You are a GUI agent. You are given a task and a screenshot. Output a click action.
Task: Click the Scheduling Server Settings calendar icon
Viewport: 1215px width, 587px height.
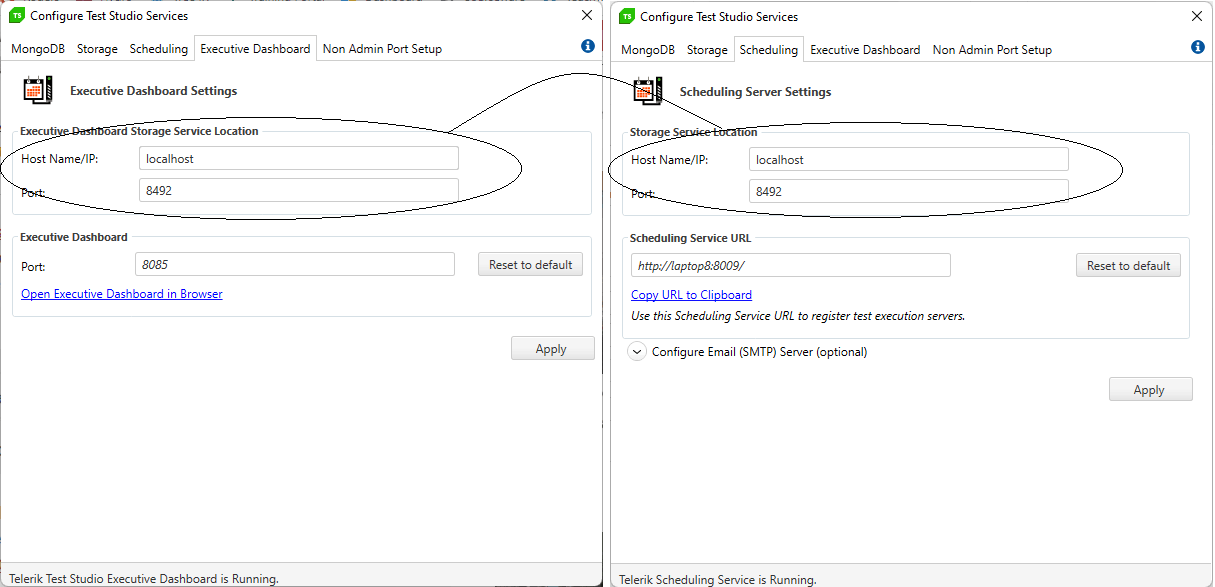647,91
